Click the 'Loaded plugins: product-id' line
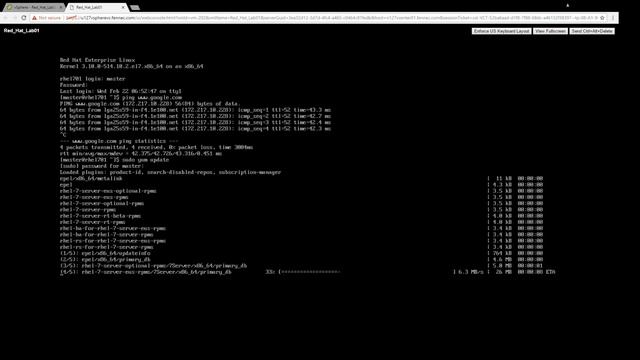 pyautogui.click(x=170, y=172)
